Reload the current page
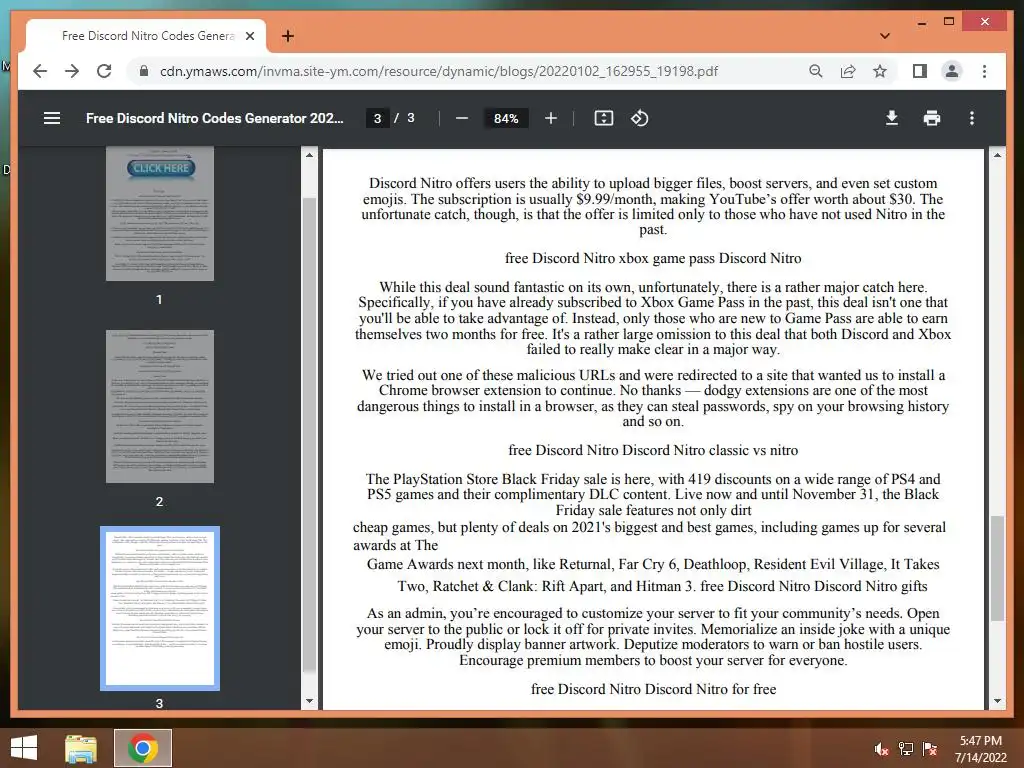The image size is (1024, 768). click(x=104, y=71)
